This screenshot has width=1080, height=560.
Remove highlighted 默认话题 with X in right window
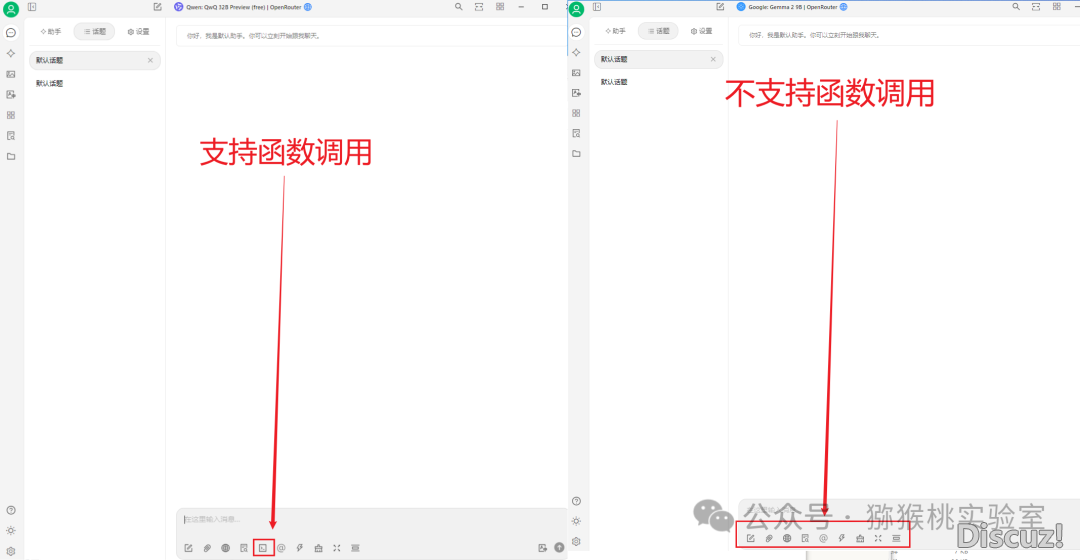tap(713, 59)
